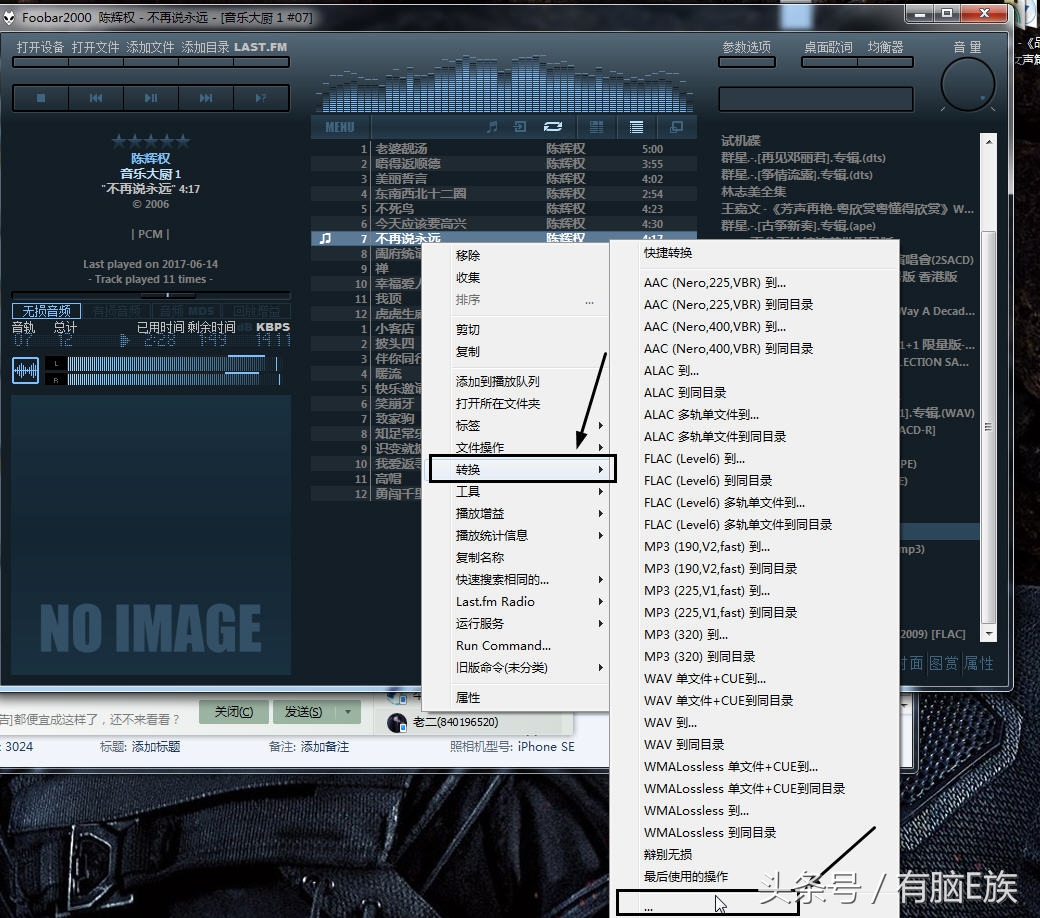This screenshot has width=1040, height=918.
Task: Expand the 转换 submenu
Action: 522,469
